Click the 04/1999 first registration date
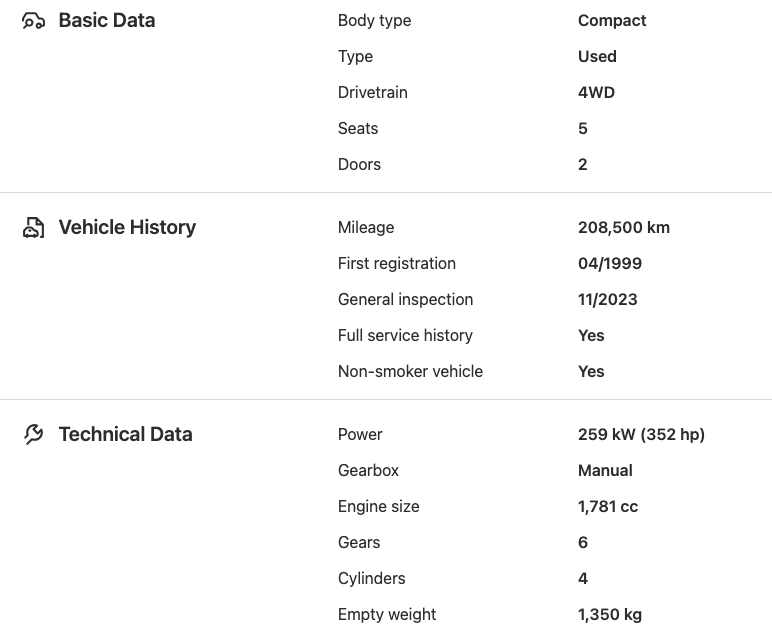Image resolution: width=772 pixels, height=637 pixels. pyautogui.click(x=610, y=264)
